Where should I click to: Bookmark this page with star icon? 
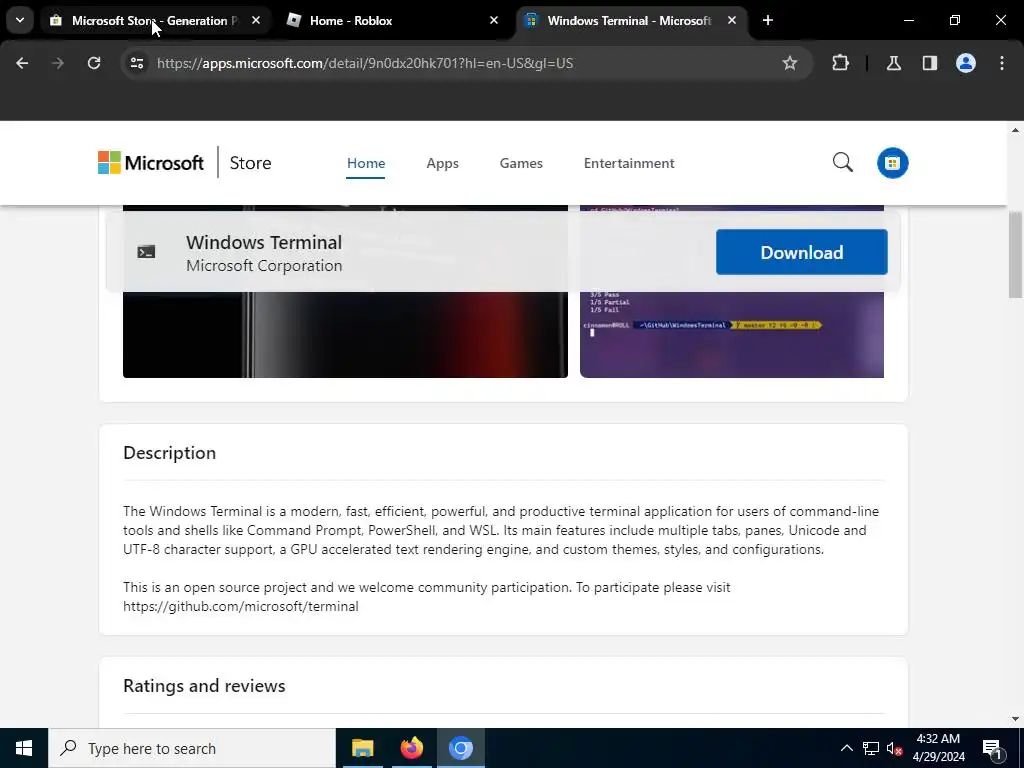[790, 63]
